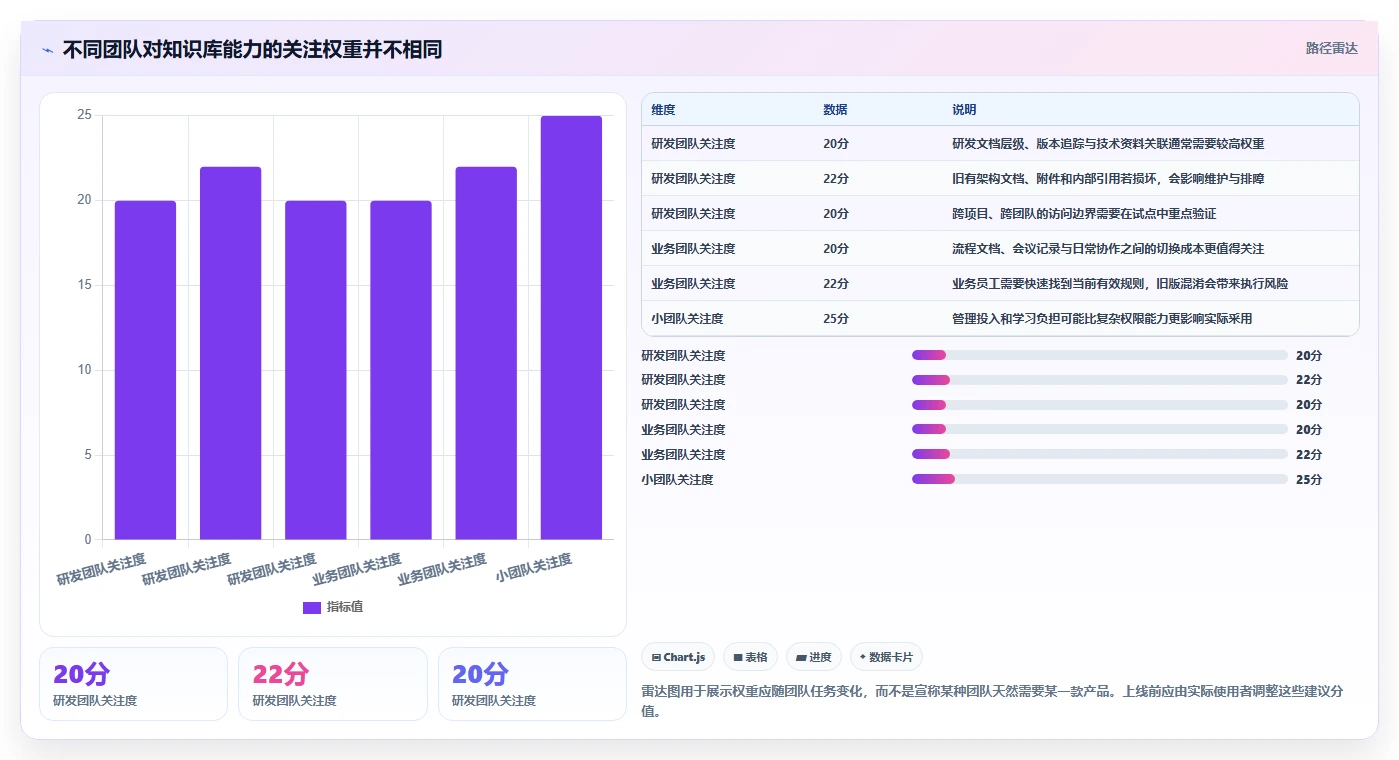Image resolution: width=1399 pixels, height=760 pixels.
Task: Click the 数据 table column header
Action: click(x=835, y=110)
